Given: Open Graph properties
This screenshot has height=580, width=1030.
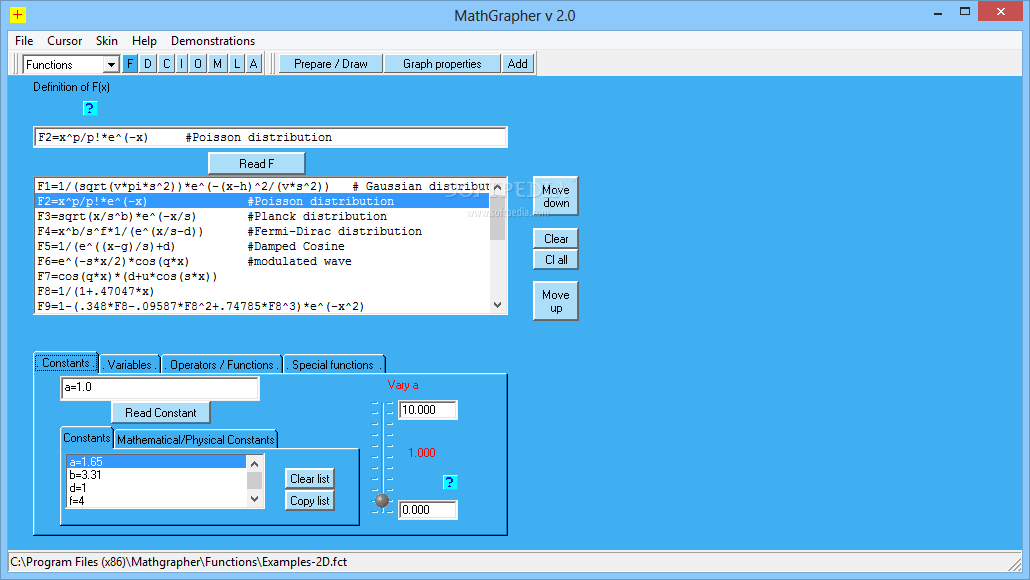Looking at the screenshot, I should pyautogui.click(x=442, y=64).
